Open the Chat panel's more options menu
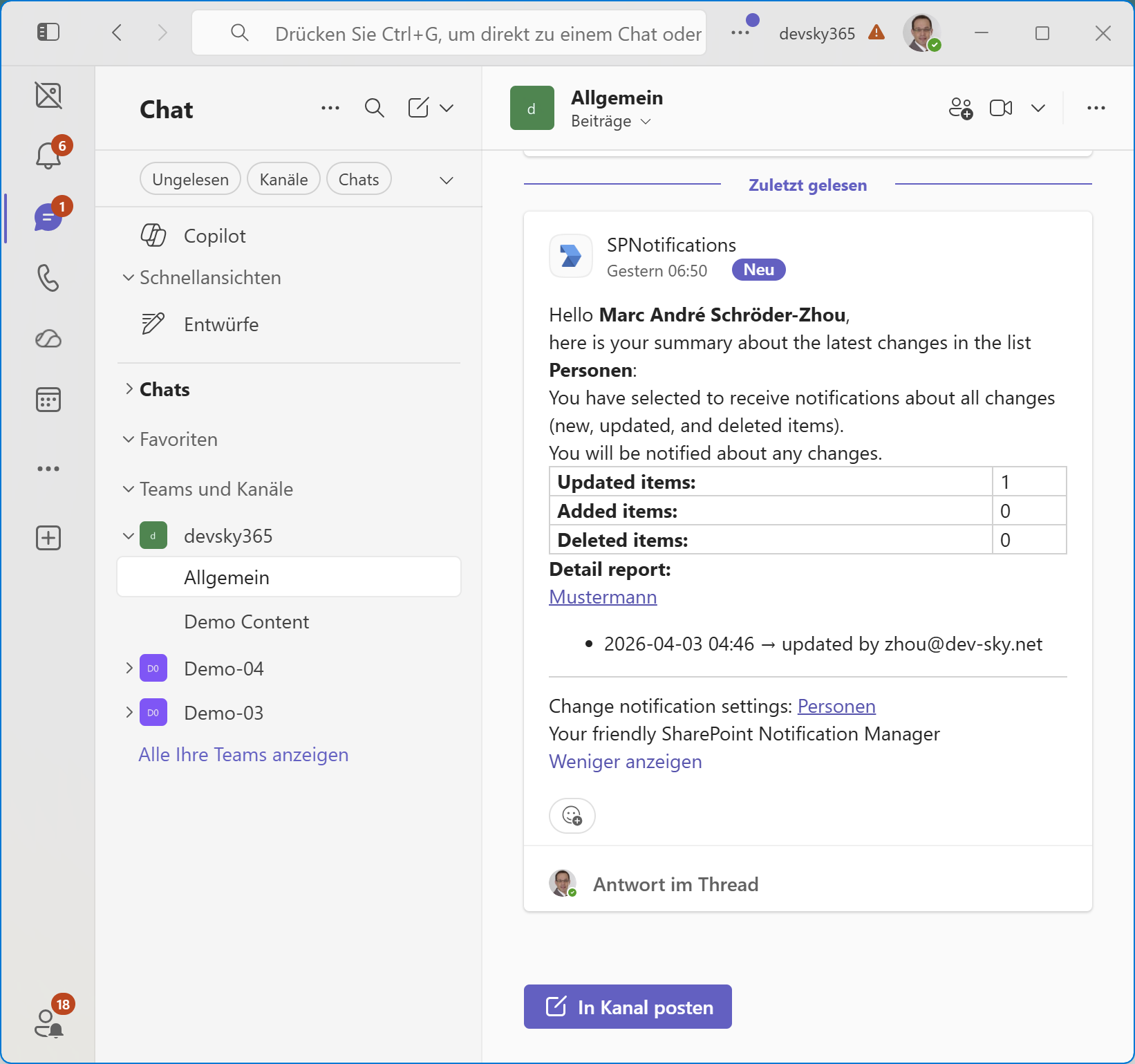Screen dimensions: 1135x1064 (330, 108)
